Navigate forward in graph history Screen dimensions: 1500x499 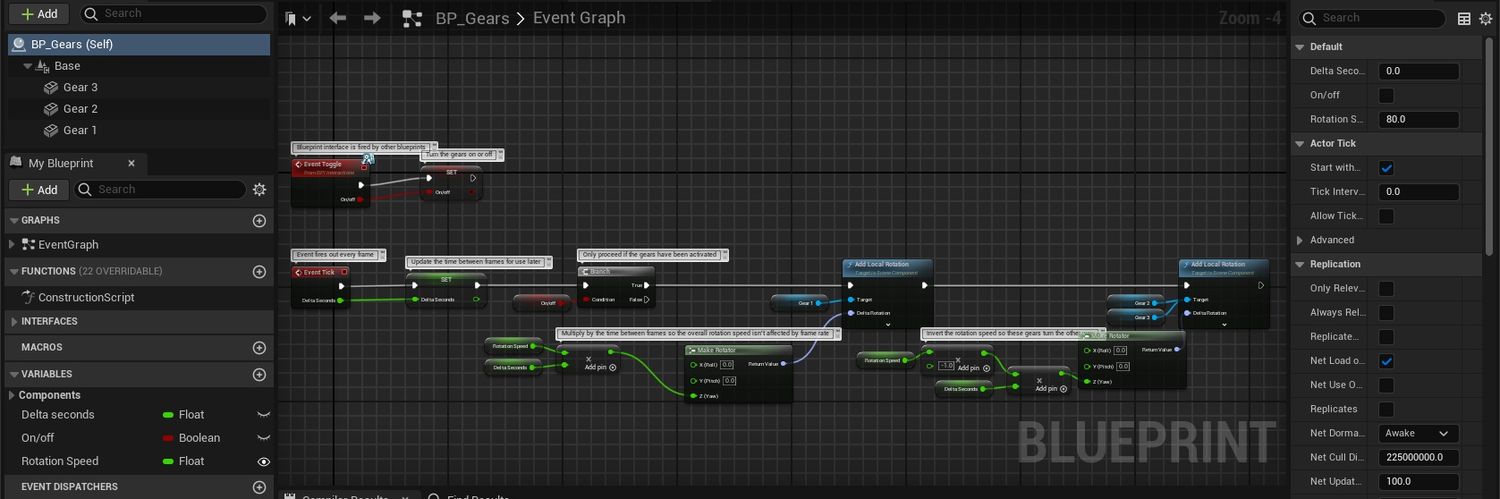(372, 18)
